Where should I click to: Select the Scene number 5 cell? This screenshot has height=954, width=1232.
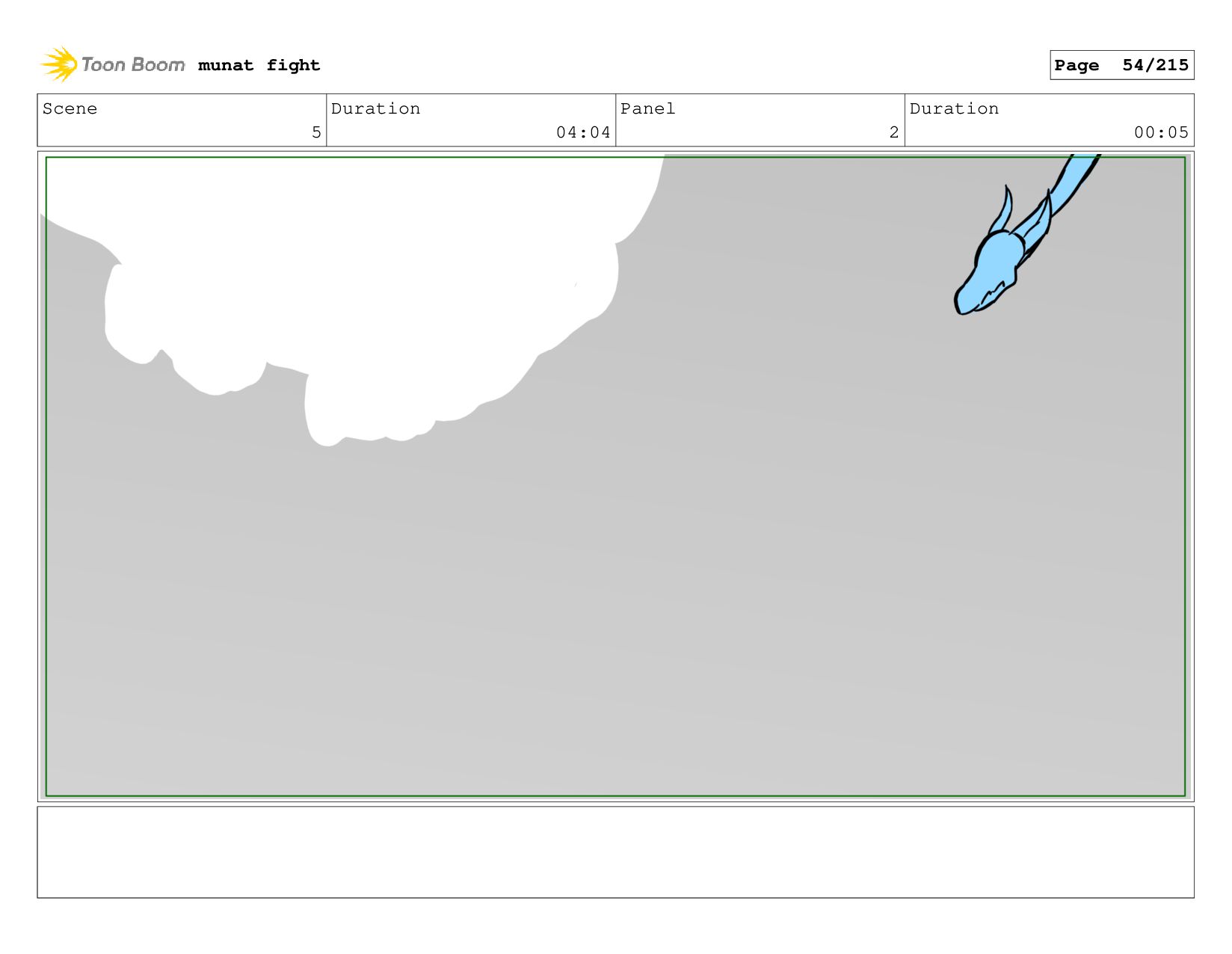point(182,120)
